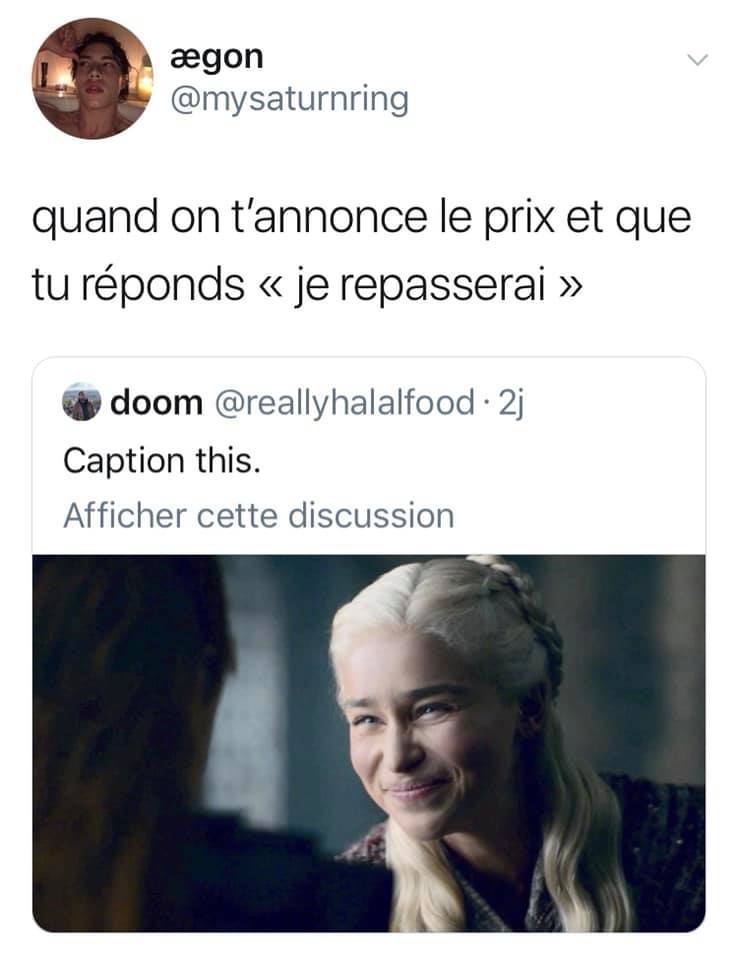This screenshot has width=738, height=960.
Task: Open the quoted tweet's attached image
Action: (369, 743)
